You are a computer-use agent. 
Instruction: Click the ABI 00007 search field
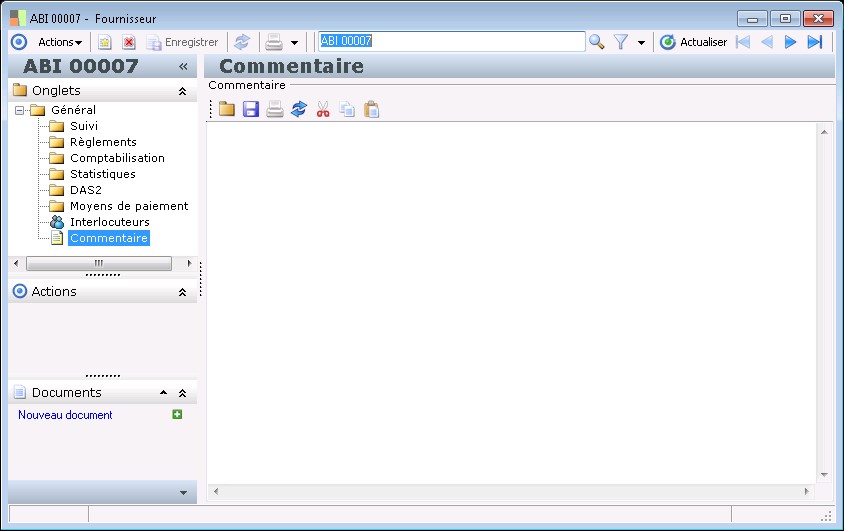point(451,41)
